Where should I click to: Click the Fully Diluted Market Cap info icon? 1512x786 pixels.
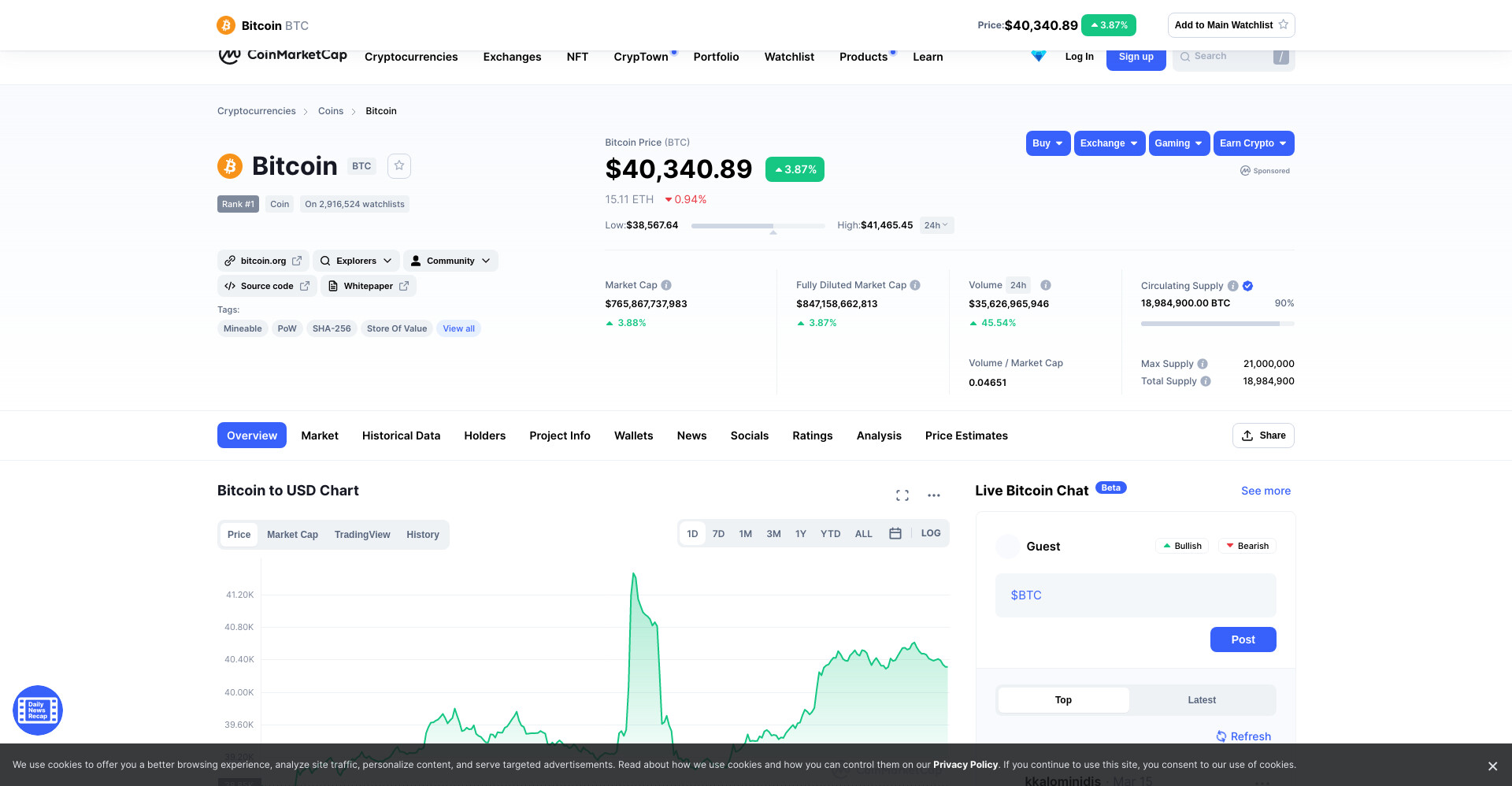(915, 285)
